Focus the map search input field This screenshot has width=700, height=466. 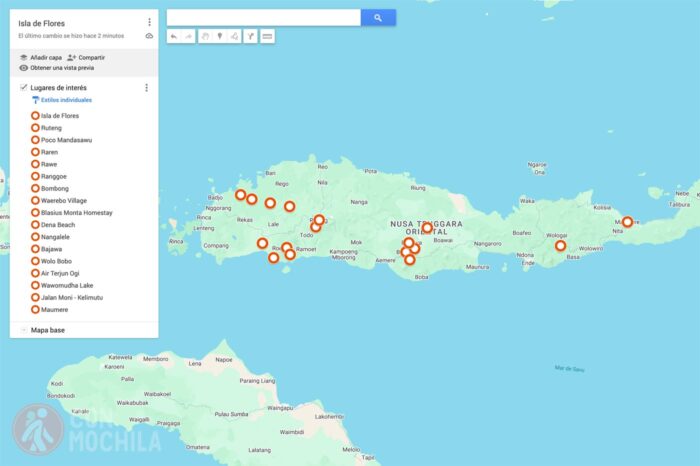click(x=264, y=18)
